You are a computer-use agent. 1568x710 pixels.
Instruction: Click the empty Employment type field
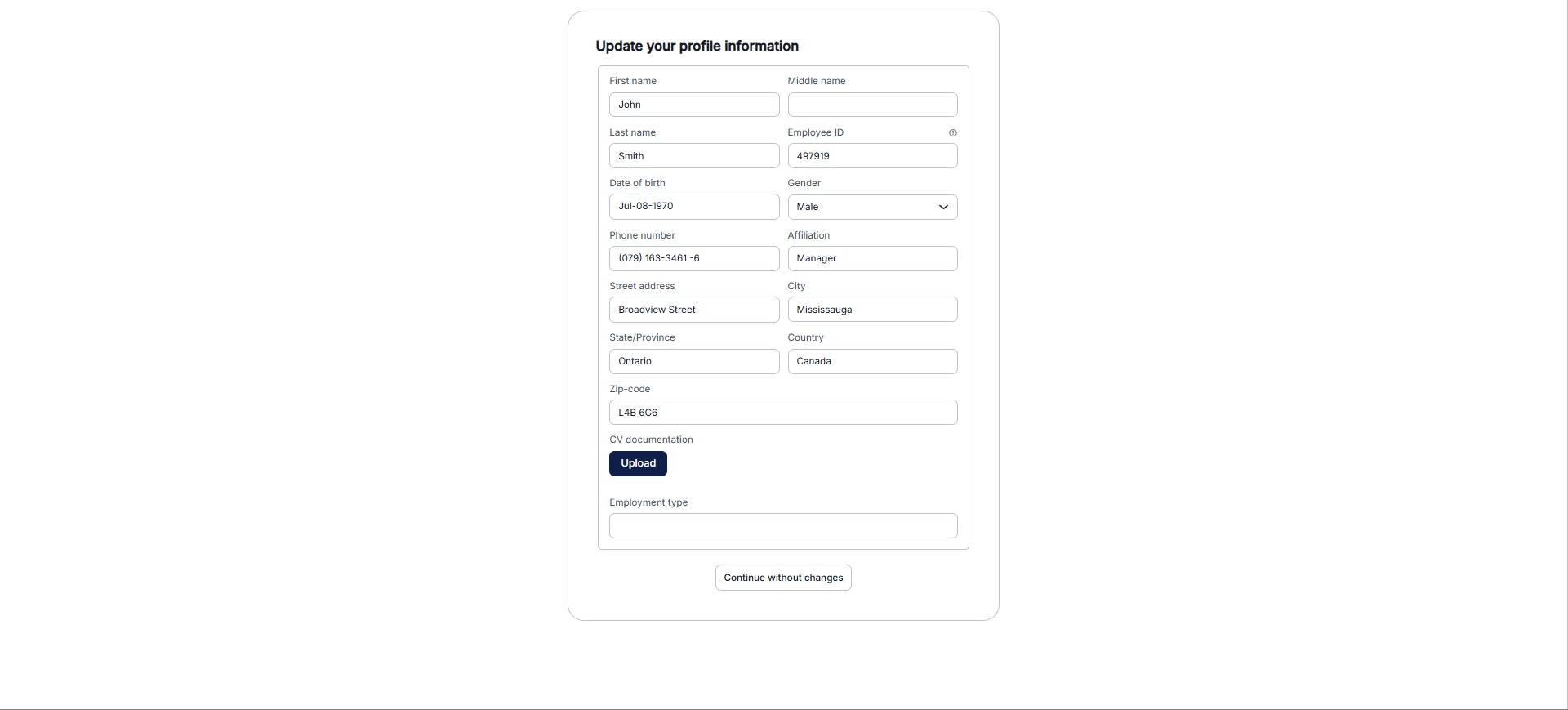pos(782,525)
